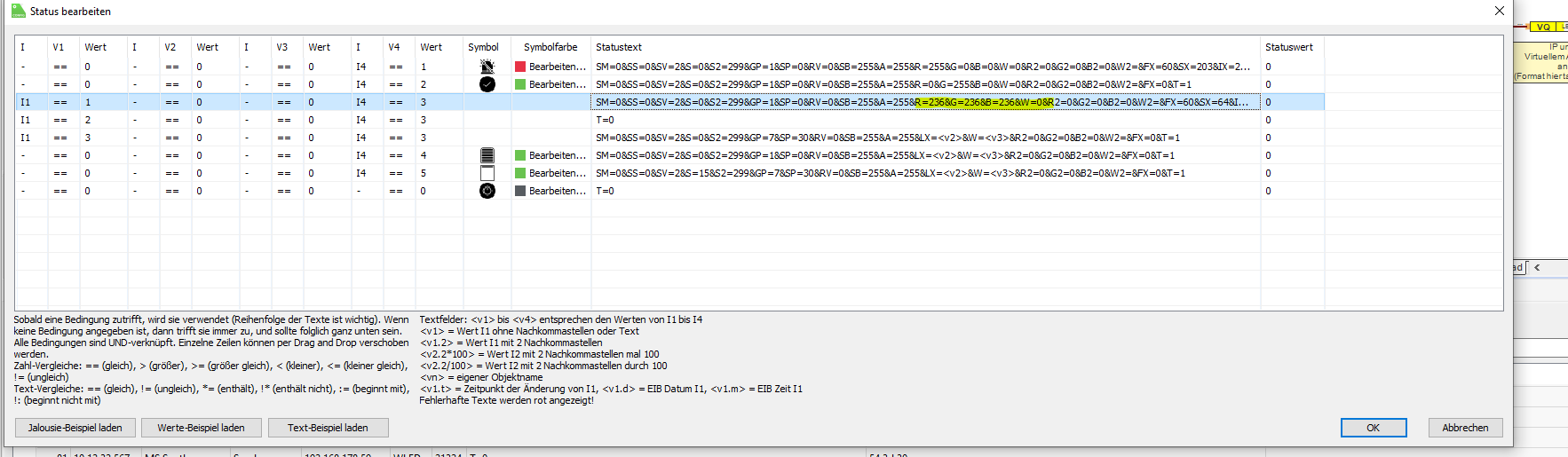Select the highlighted Statustext cell with yellow marked text
The image size is (1568, 457).
pos(926,102)
